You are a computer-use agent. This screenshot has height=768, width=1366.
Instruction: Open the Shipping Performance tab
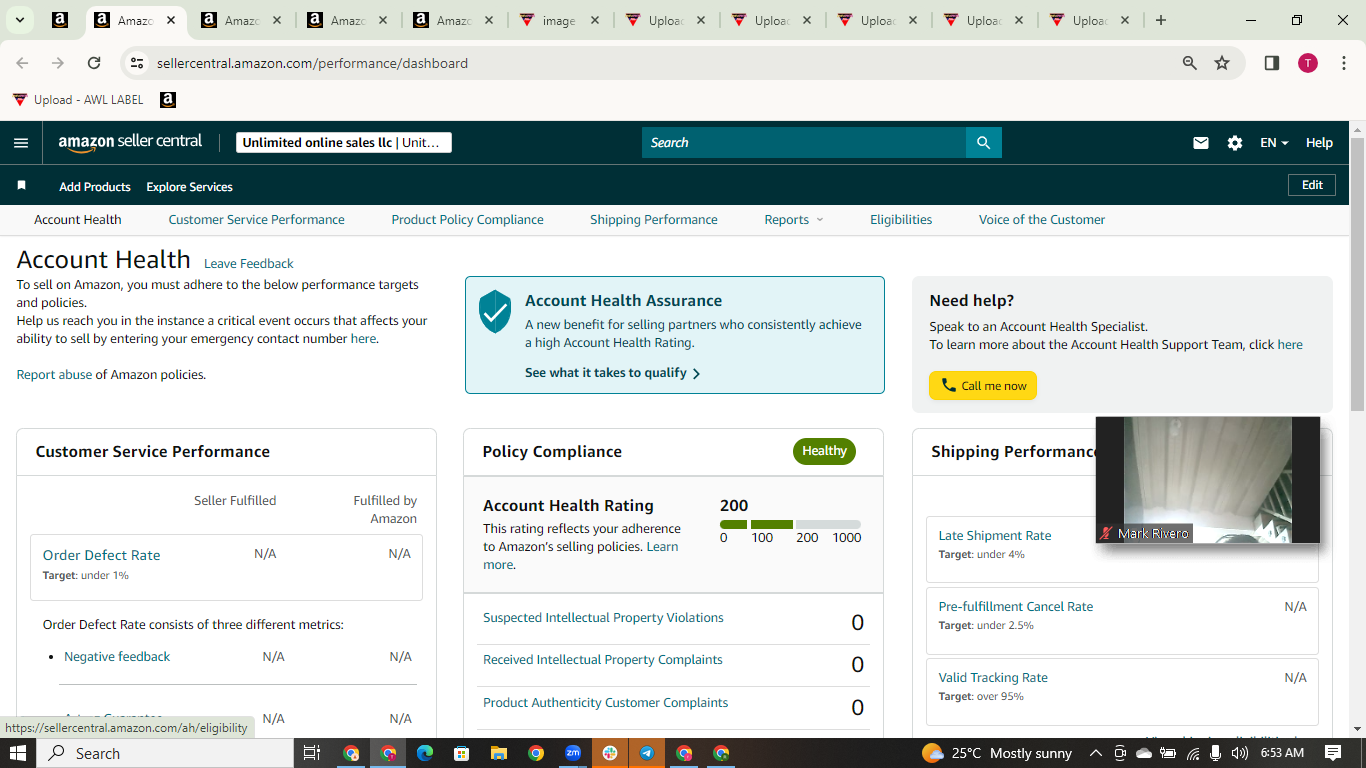click(x=654, y=220)
